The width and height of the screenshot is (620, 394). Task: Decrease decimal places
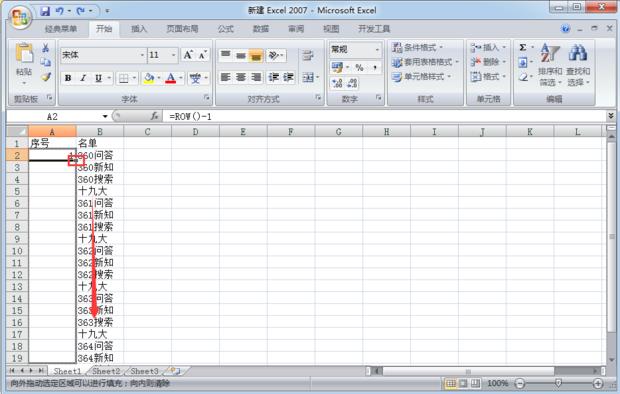click(x=352, y=83)
